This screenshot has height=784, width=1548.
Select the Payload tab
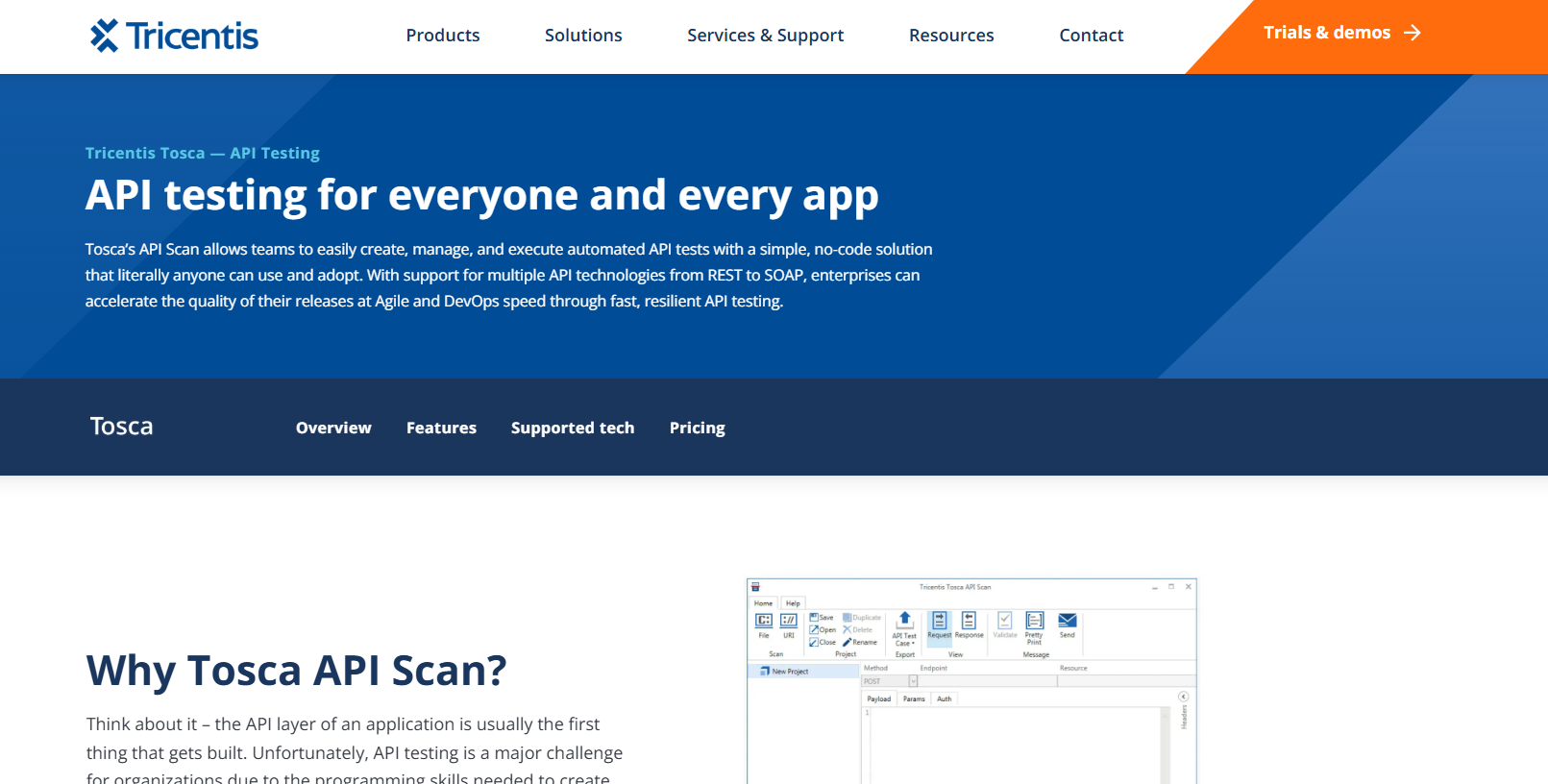pyautogui.click(x=879, y=698)
